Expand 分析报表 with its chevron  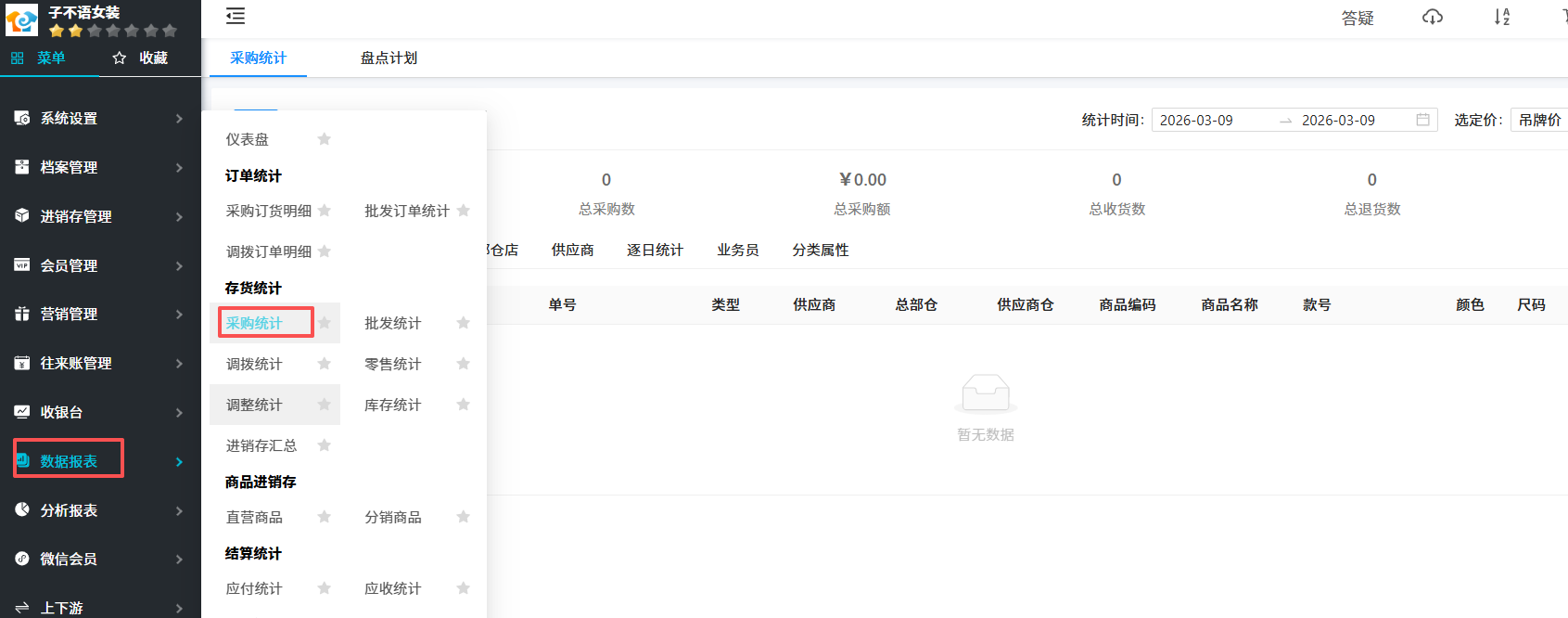pos(179,510)
